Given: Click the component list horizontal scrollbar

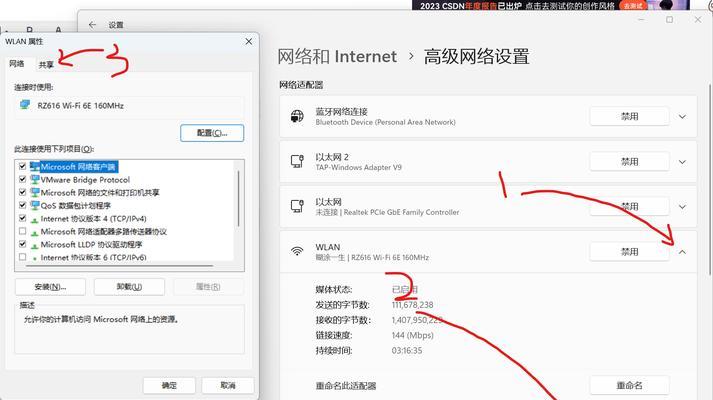Looking at the screenshot, I should point(121,265).
